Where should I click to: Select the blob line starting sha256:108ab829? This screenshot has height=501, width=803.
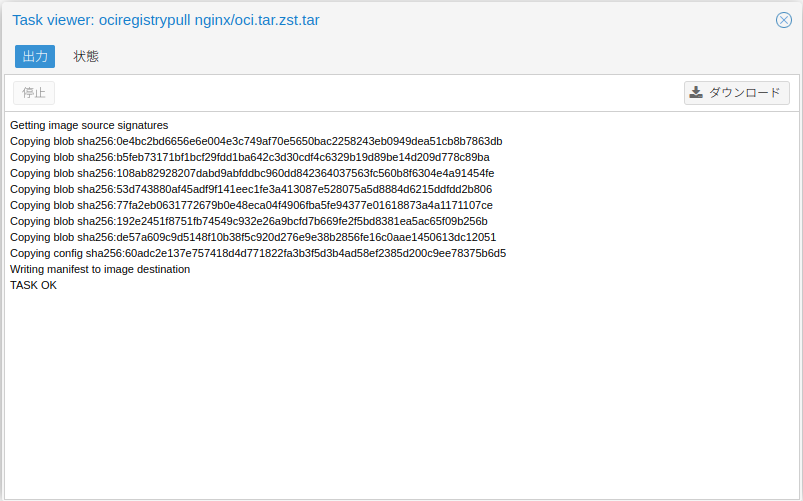[252, 173]
